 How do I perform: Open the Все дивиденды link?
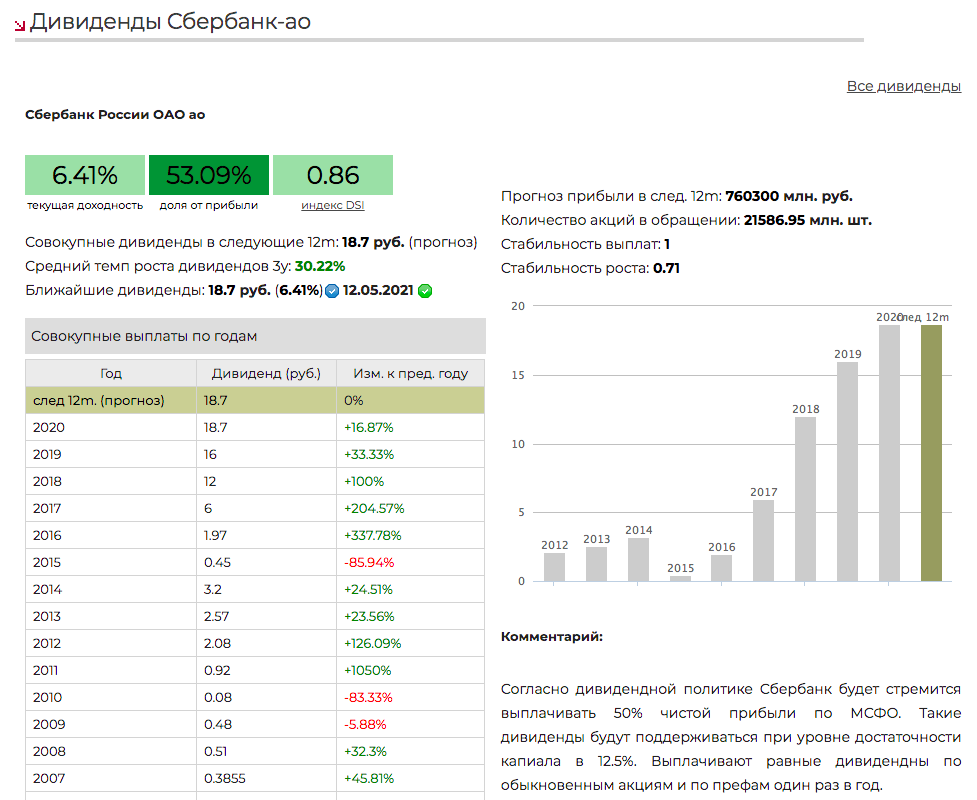[x=903, y=86]
